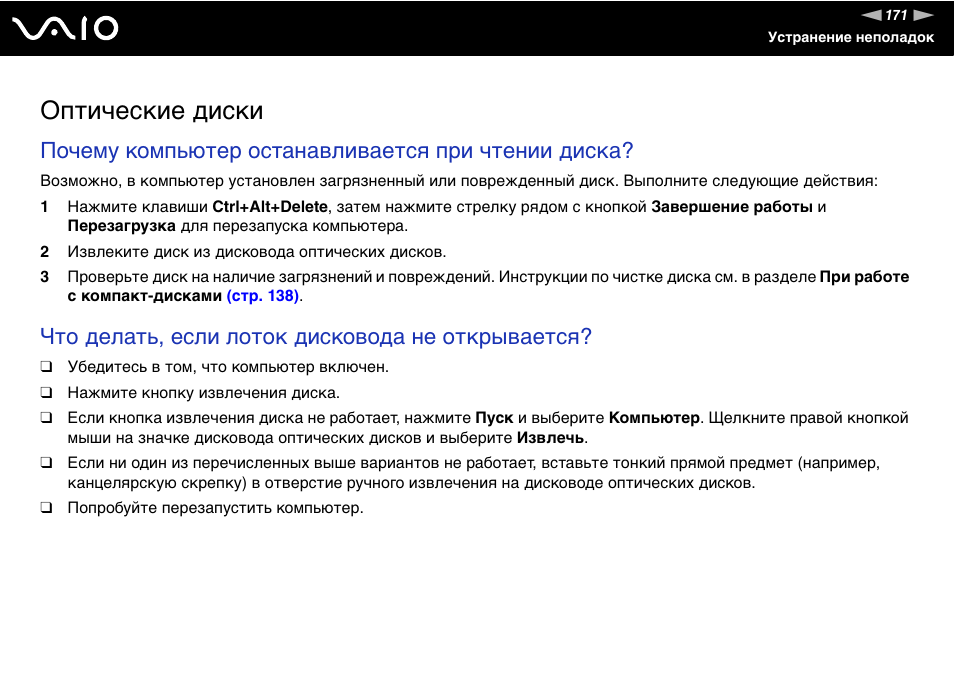Click the Оптические диски page title
Image resolution: width=954 pixels, height=674 pixels.
click(152, 110)
